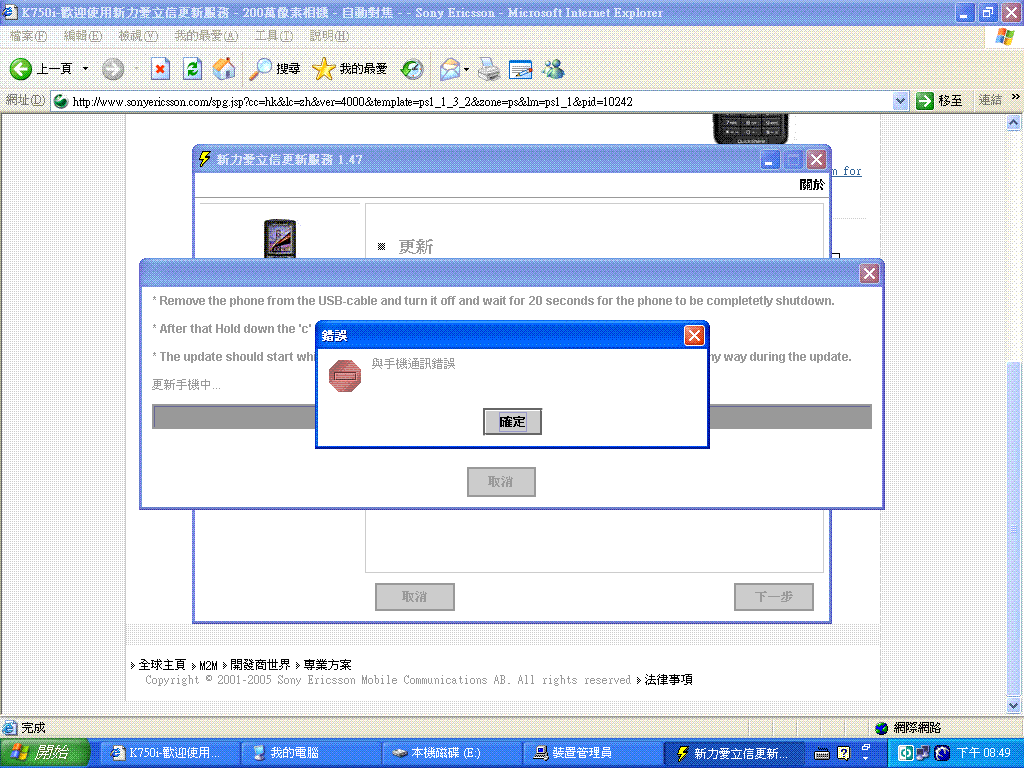
Task: Open the history pane icon
Action: tap(411, 69)
